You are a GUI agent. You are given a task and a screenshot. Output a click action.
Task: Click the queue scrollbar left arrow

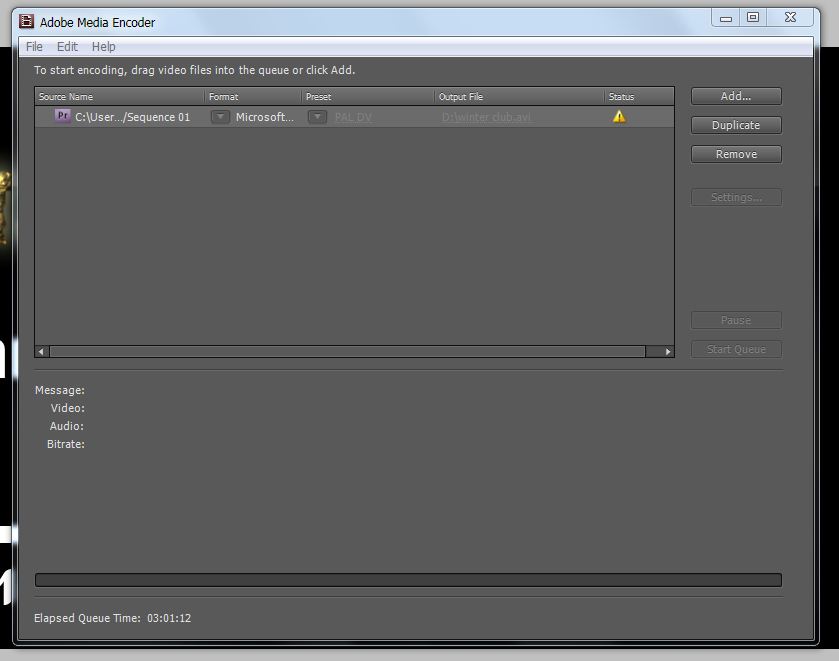click(x=41, y=352)
